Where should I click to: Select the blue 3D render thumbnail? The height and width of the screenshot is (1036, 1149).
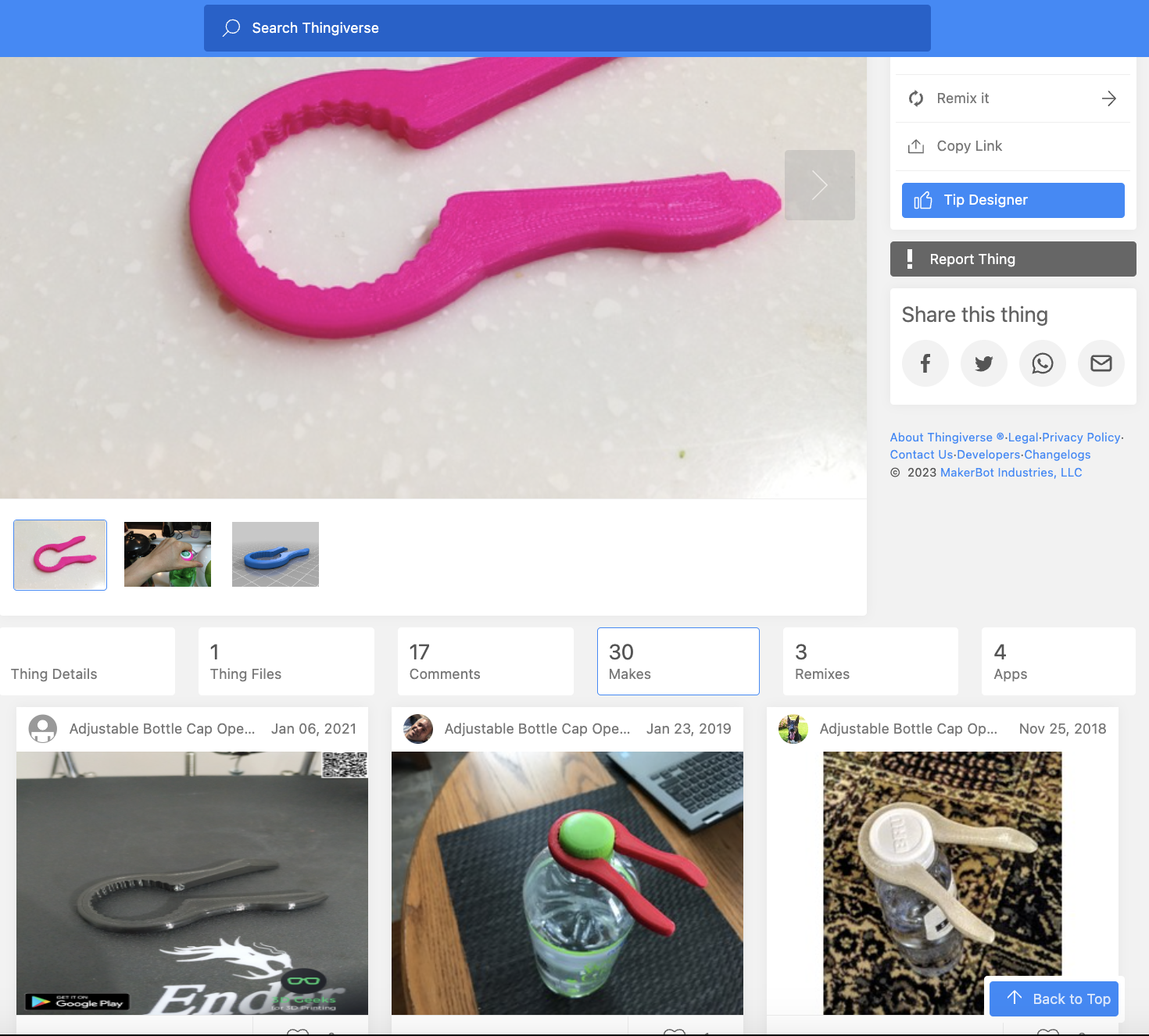point(275,554)
